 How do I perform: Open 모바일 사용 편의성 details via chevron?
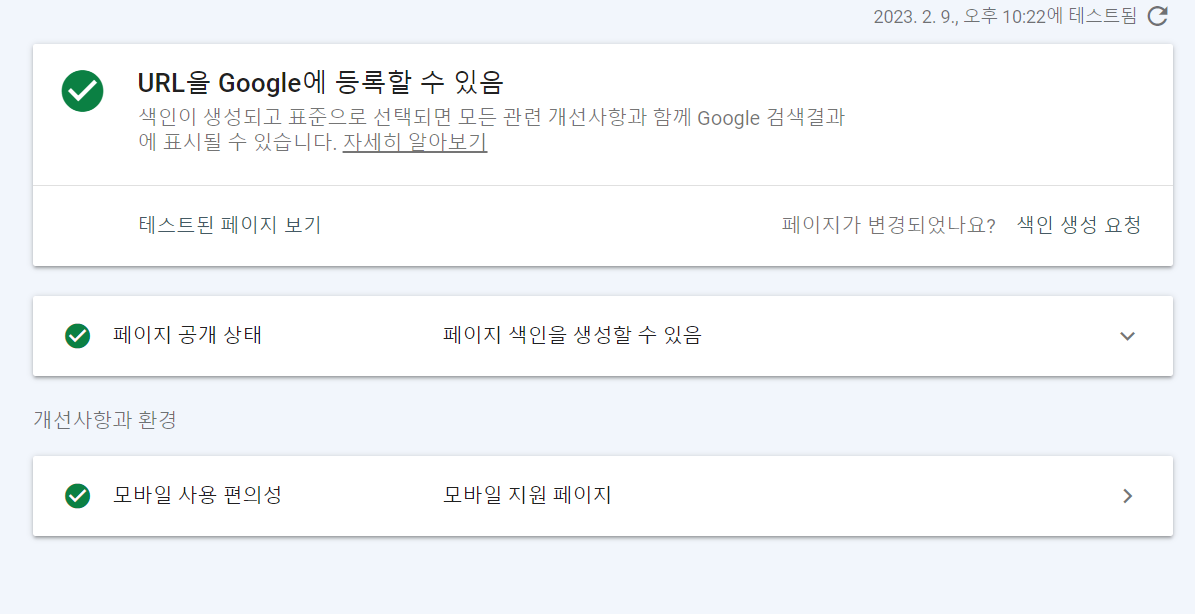[1128, 496]
